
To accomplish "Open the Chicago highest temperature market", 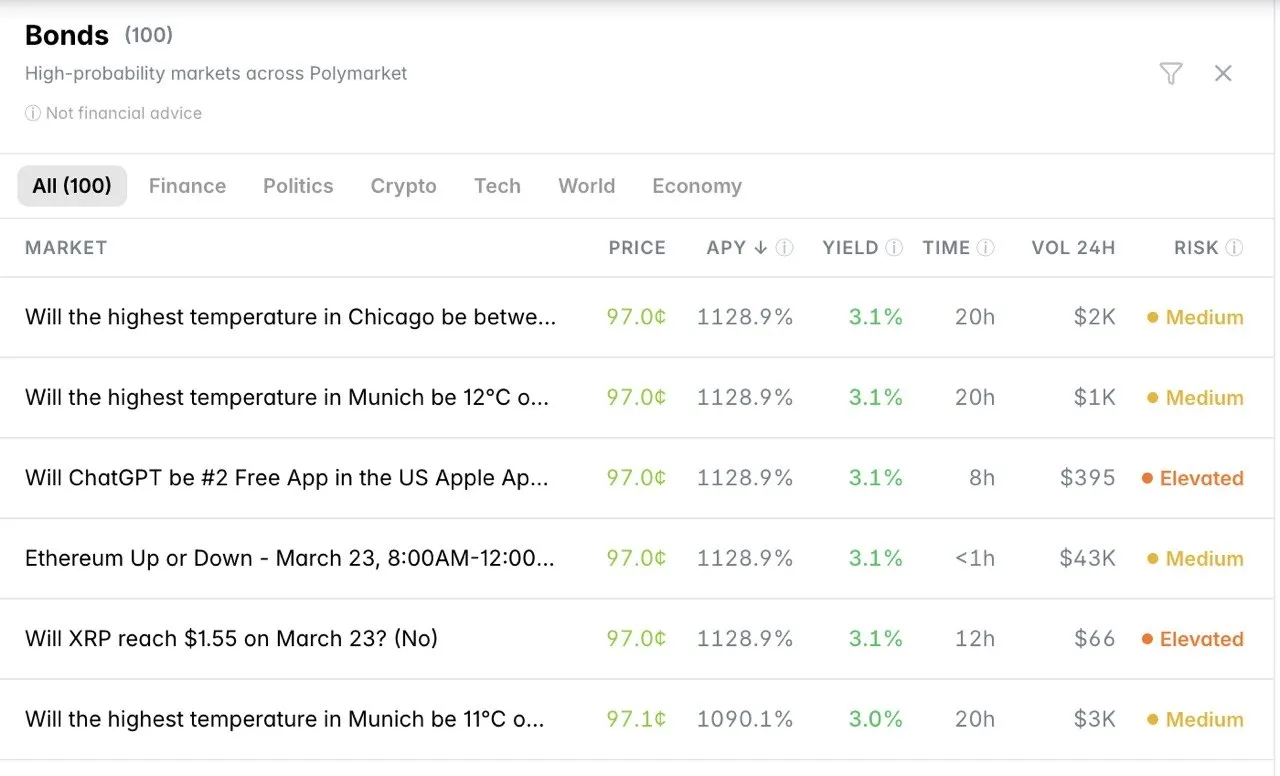I will [290, 317].
